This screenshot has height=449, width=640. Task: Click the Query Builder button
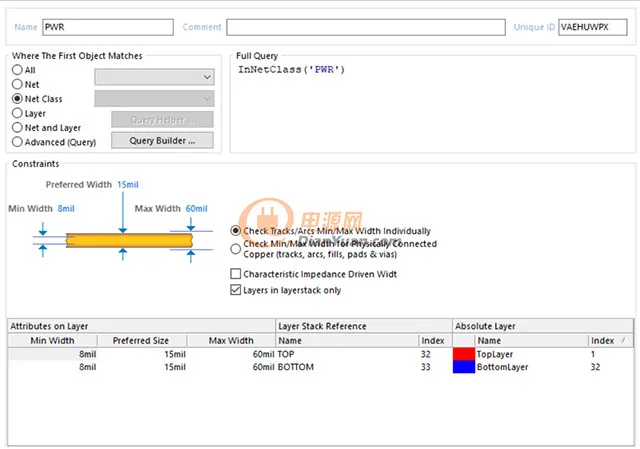coord(170,141)
